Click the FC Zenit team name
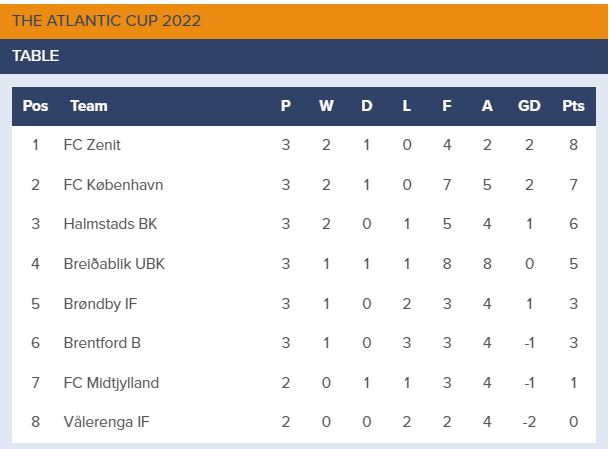 [x=92, y=145]
